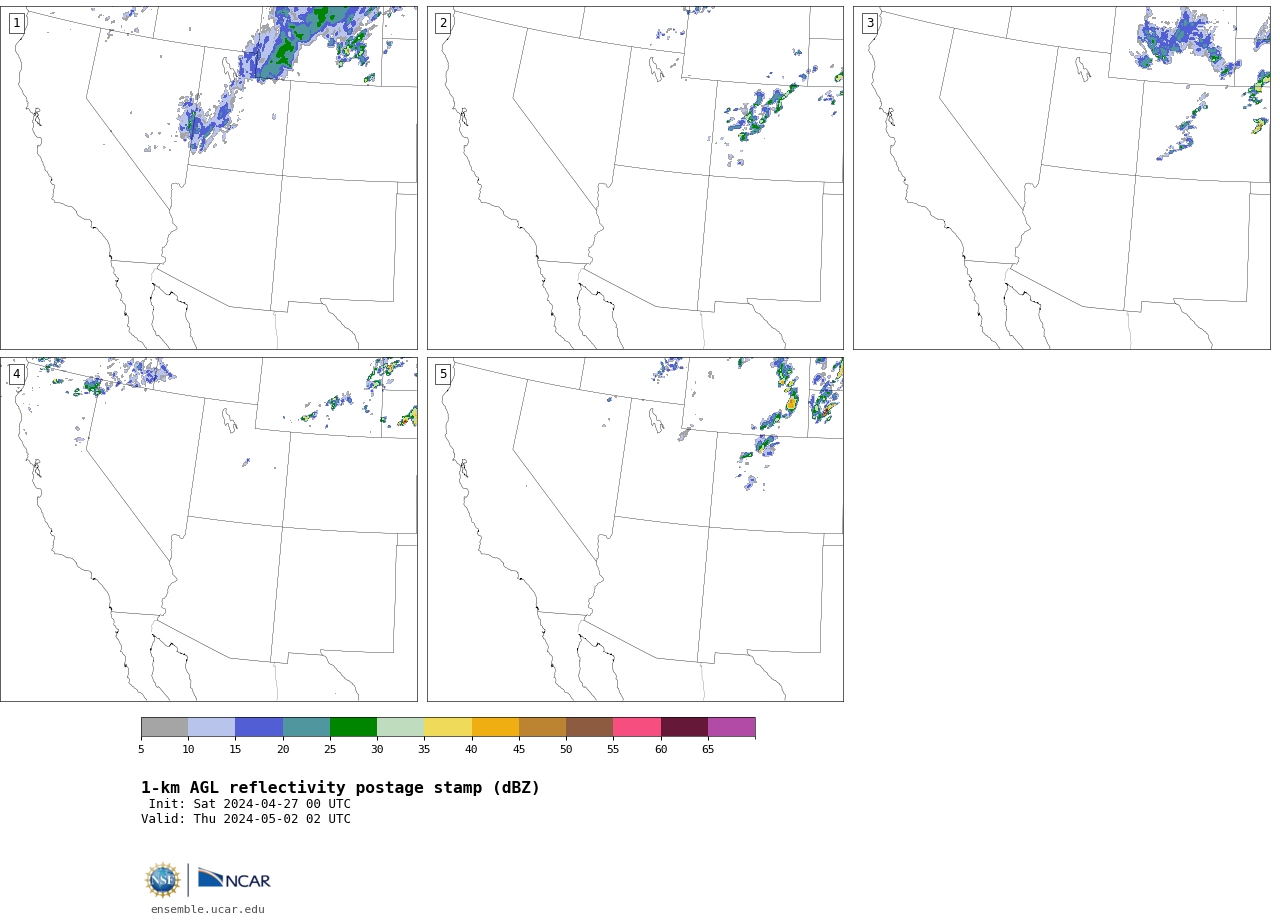Click the light blue 10-15 dBZ swatch
1280x920 pixels.
pos(212,727)
